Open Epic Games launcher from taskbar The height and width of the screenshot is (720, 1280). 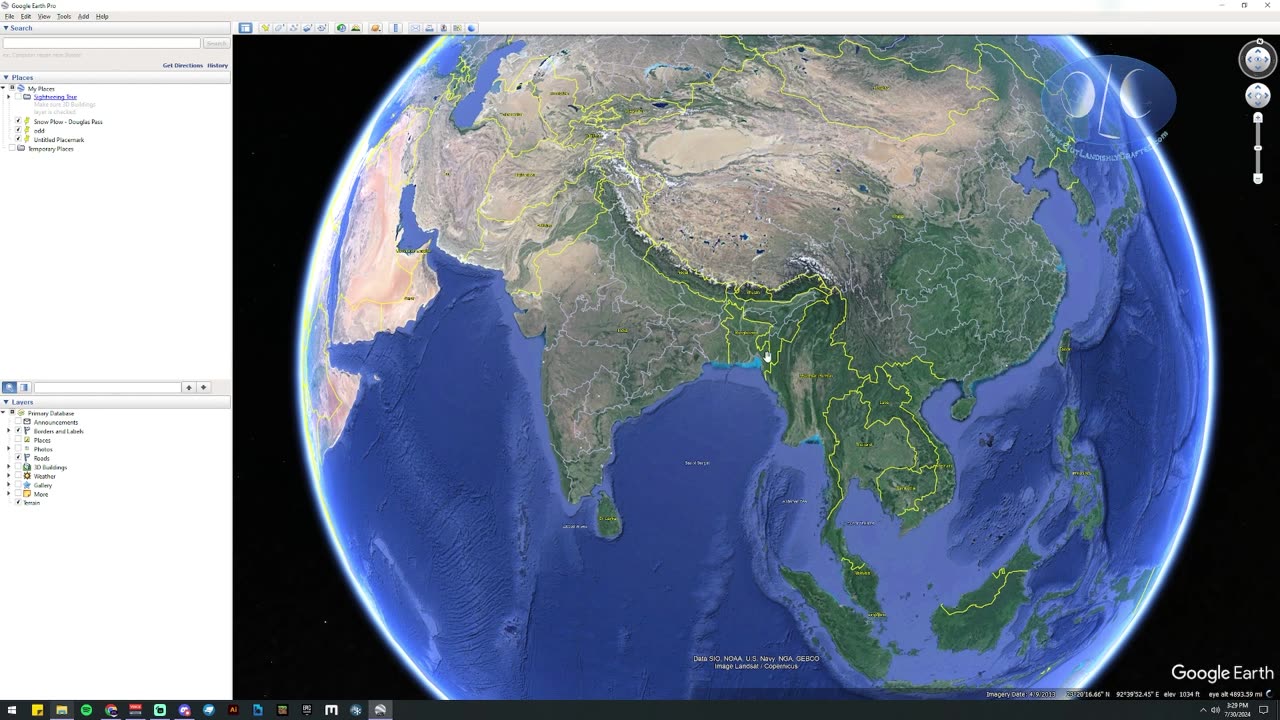coord(307,710)
